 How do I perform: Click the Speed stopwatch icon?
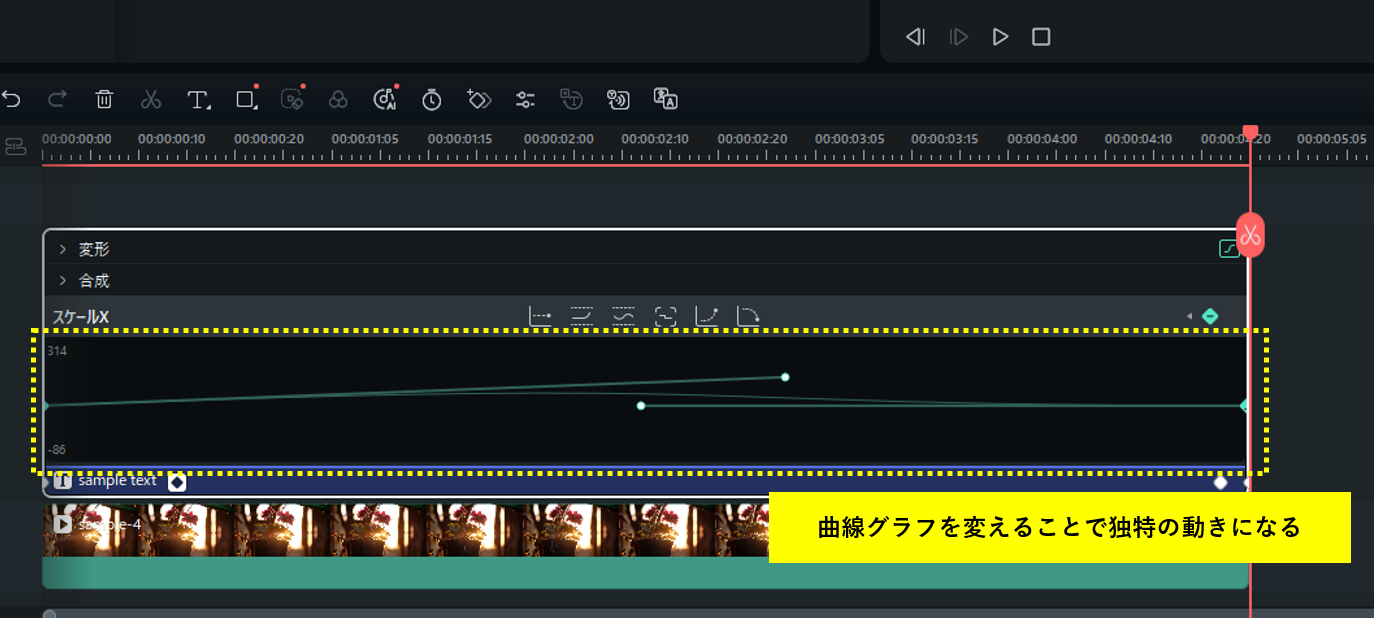pyautogui.click(x=431, y=99)
